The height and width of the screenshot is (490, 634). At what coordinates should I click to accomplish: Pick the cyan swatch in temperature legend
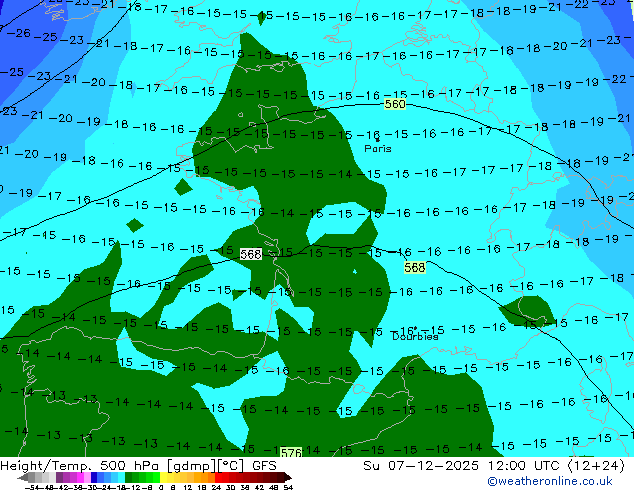click(121, 477)
